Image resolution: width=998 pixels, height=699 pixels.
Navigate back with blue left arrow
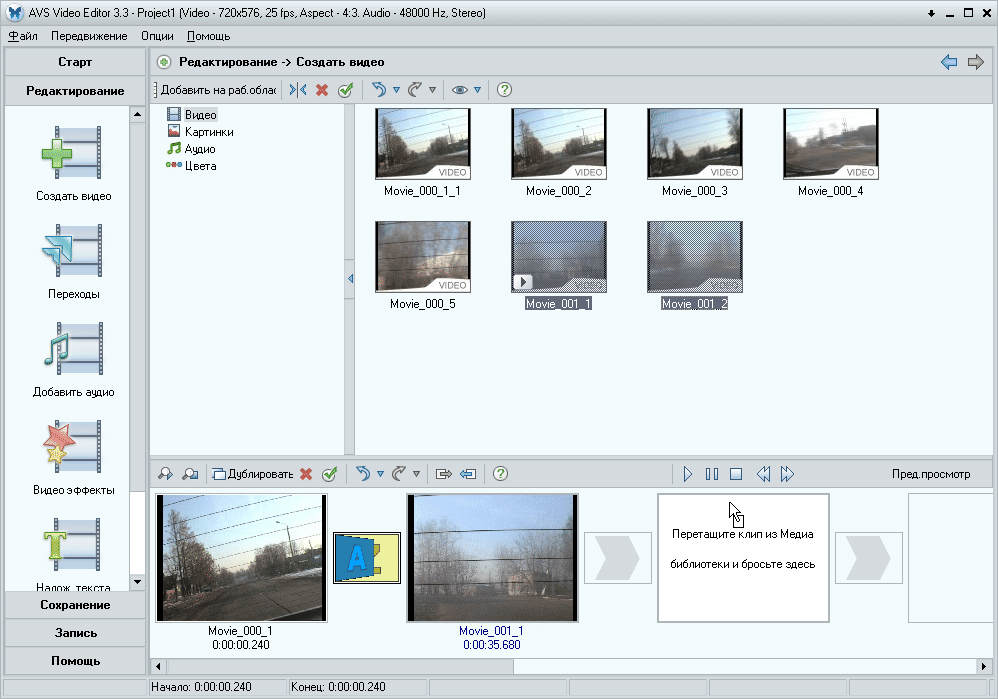949,62
